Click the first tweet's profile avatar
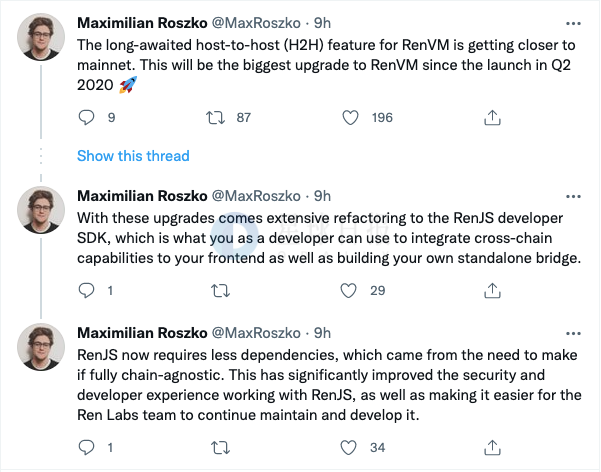The width and height of the screenshot is (601, 472). pyautogui.click(x=41, y=38)
